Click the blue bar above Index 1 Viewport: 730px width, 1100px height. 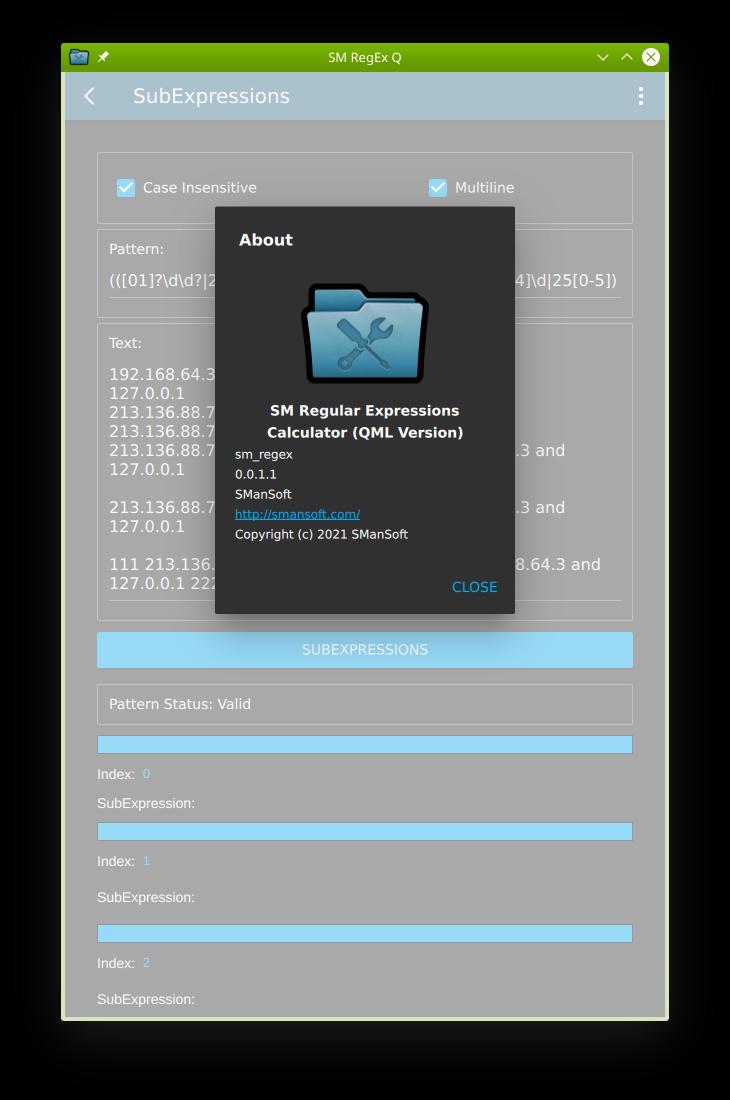point(365,831)
